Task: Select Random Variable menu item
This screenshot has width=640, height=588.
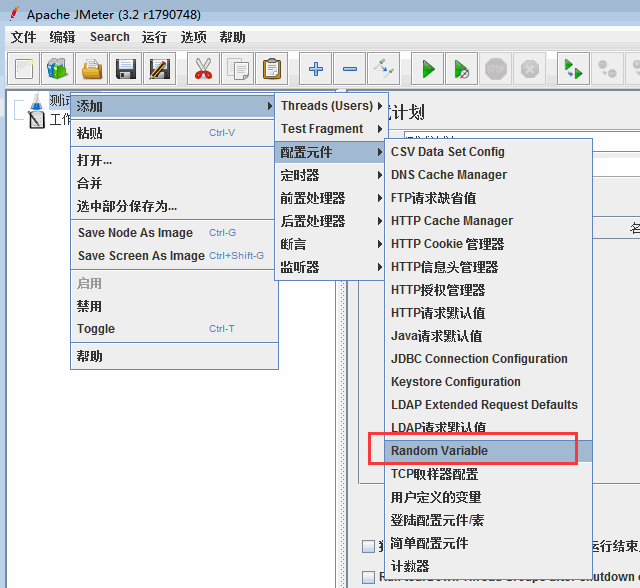Action: tap(489, 451)
